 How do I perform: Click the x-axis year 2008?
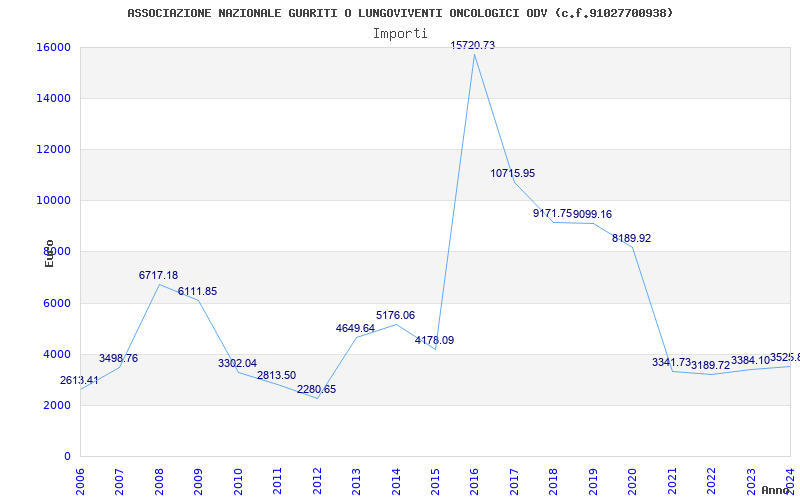[x=159, y=481]
